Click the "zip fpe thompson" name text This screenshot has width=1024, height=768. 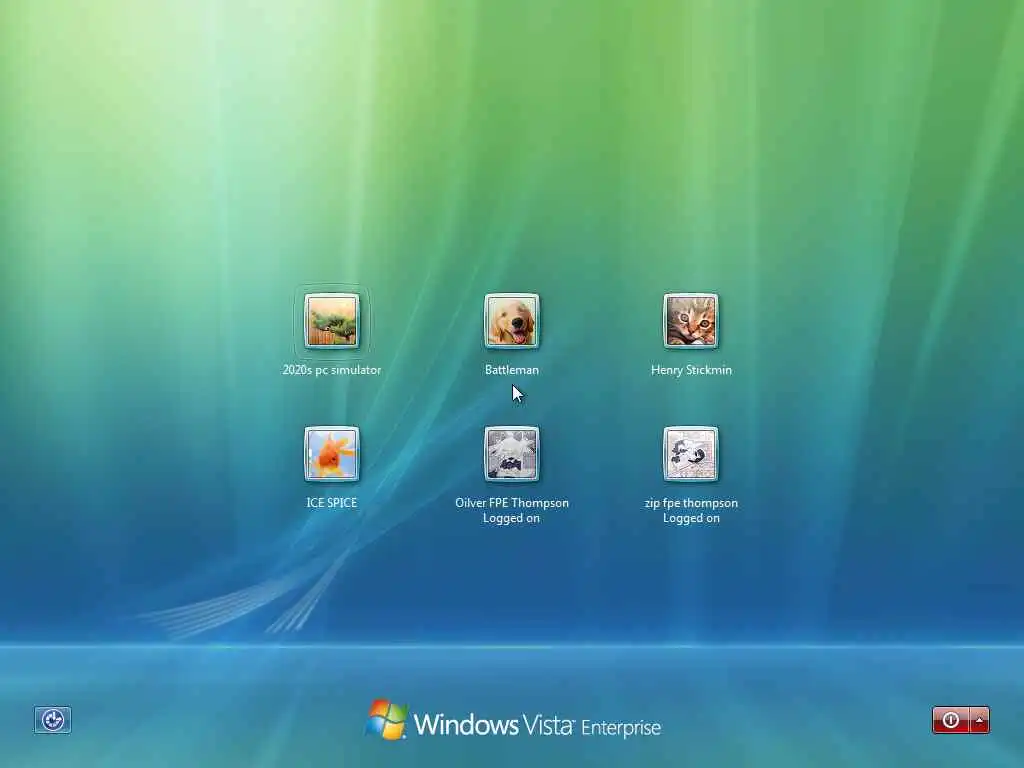coord(691,503)
